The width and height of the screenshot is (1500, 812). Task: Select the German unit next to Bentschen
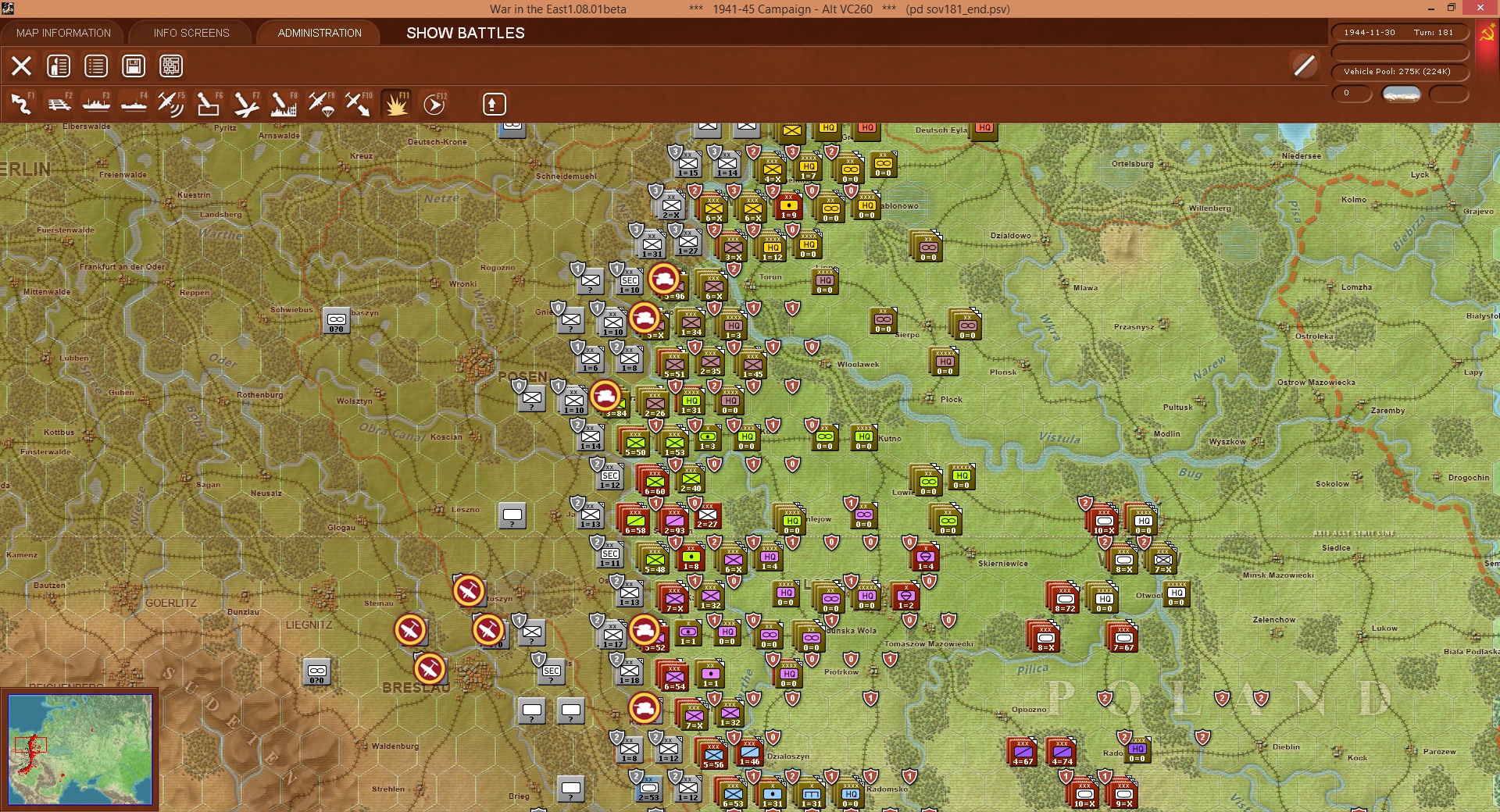pyautogui.click(x=337, y=320)
